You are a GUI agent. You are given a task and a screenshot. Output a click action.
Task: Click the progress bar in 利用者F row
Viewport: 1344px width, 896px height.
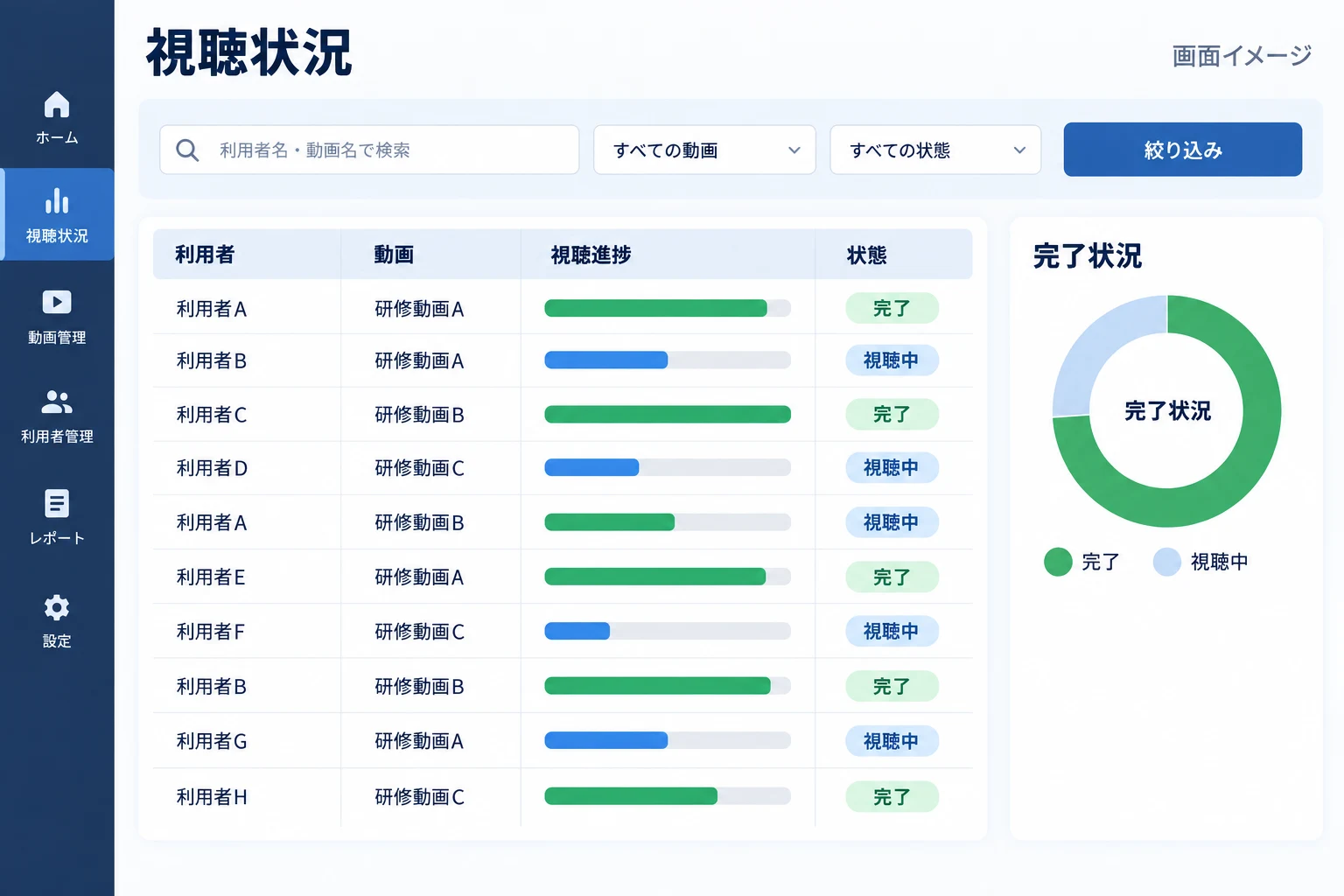(x=668, y=631)
